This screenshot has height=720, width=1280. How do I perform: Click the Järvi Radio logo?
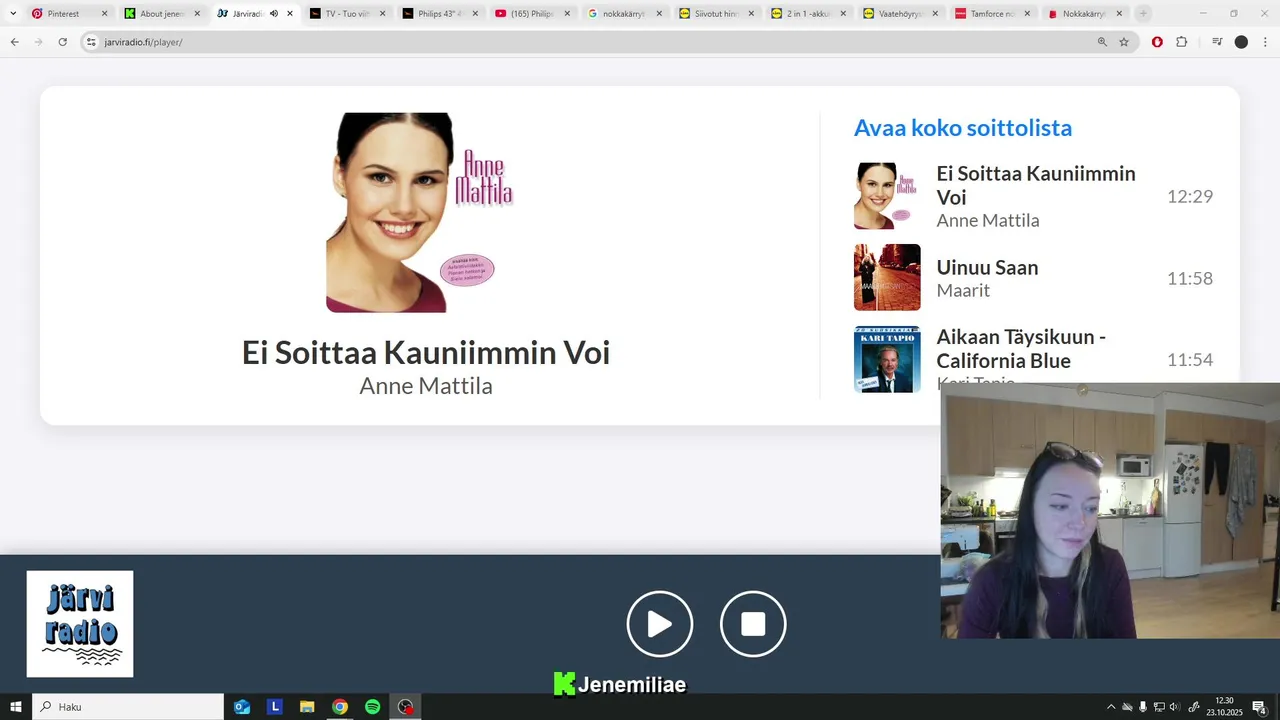click(80, 624)
